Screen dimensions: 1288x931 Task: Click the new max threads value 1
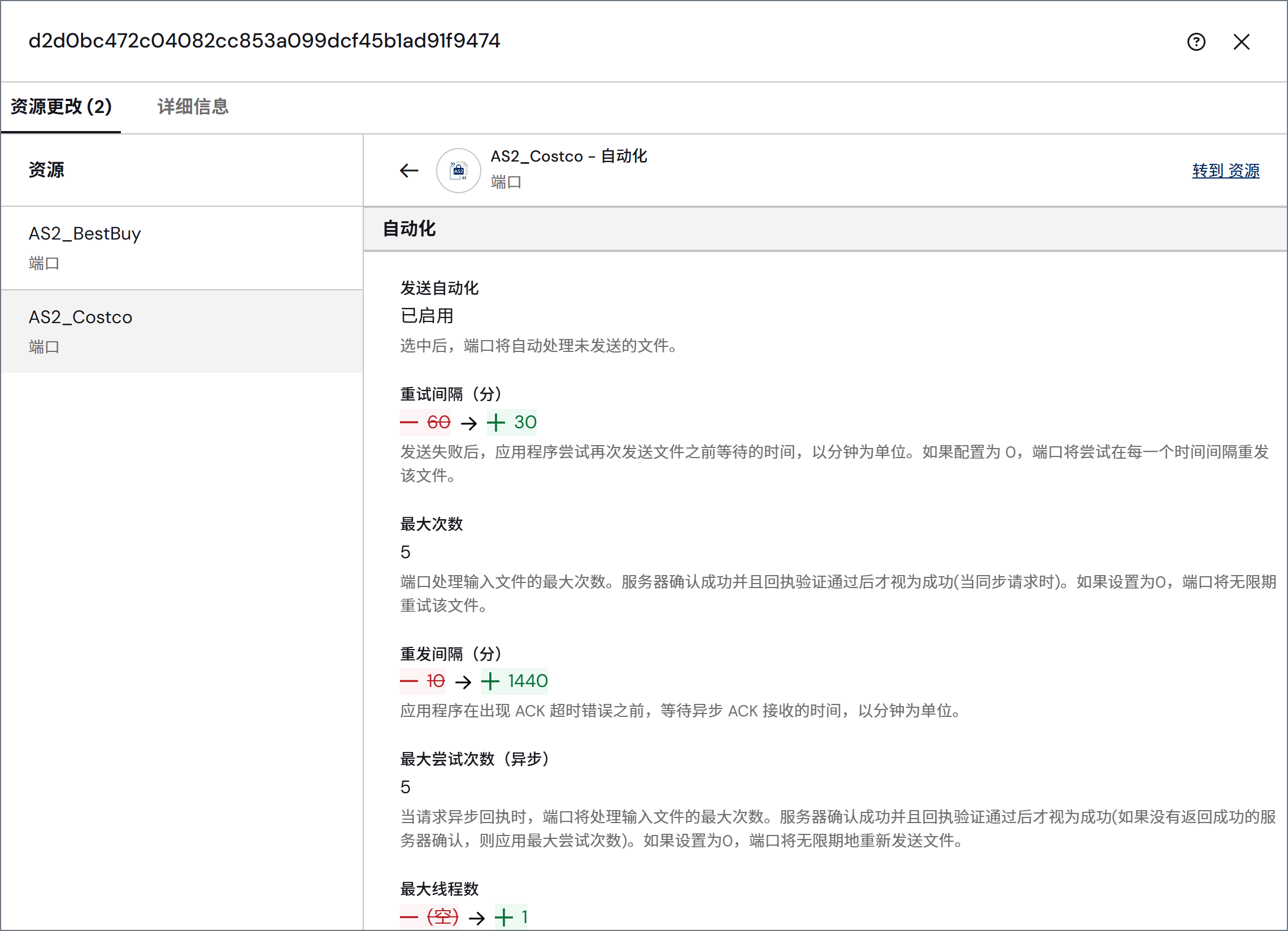pos(511,917)
